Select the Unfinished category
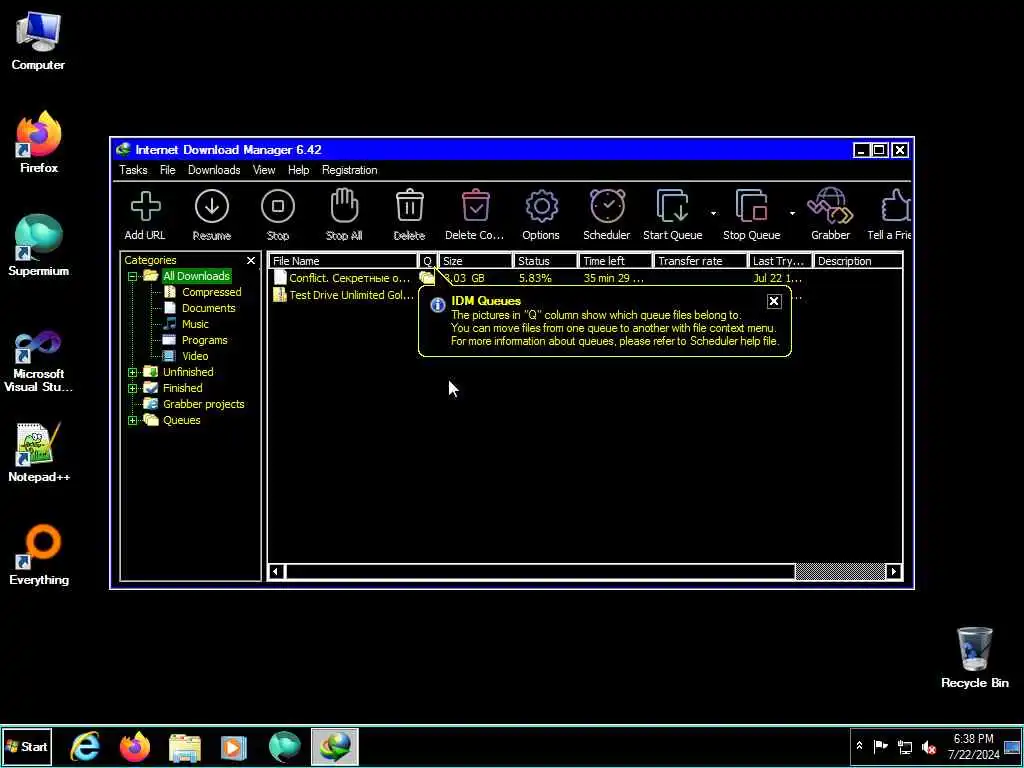This screenshot has width=1024, height=768. (188, 372)
